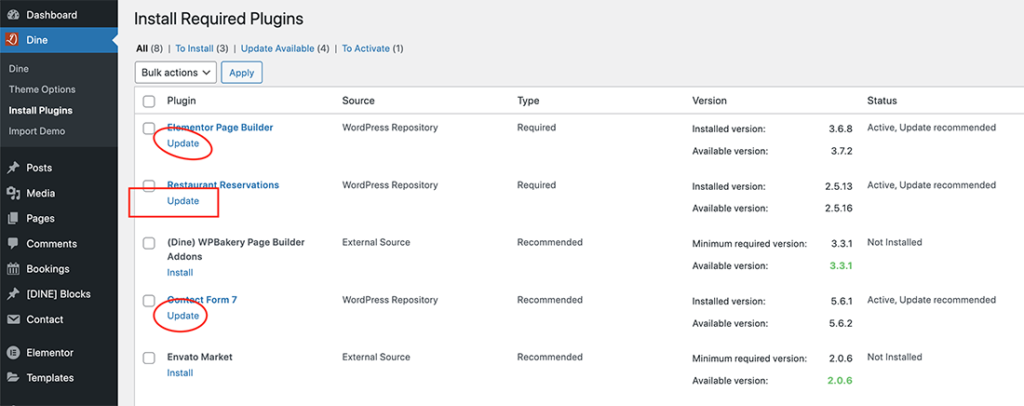Click the [DINE] Blocks pin icon
Image resolution: width=1024 pixels, height=406 pixels.
[12, 294]
